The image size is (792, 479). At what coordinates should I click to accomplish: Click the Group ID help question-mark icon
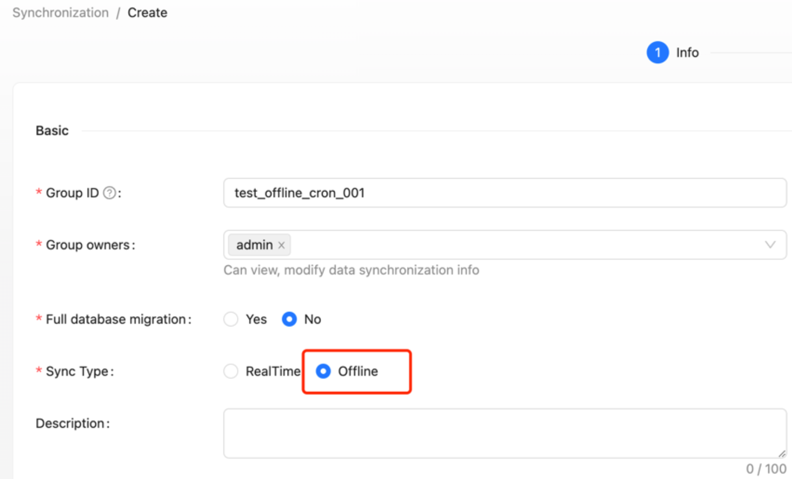click(110, 193)
